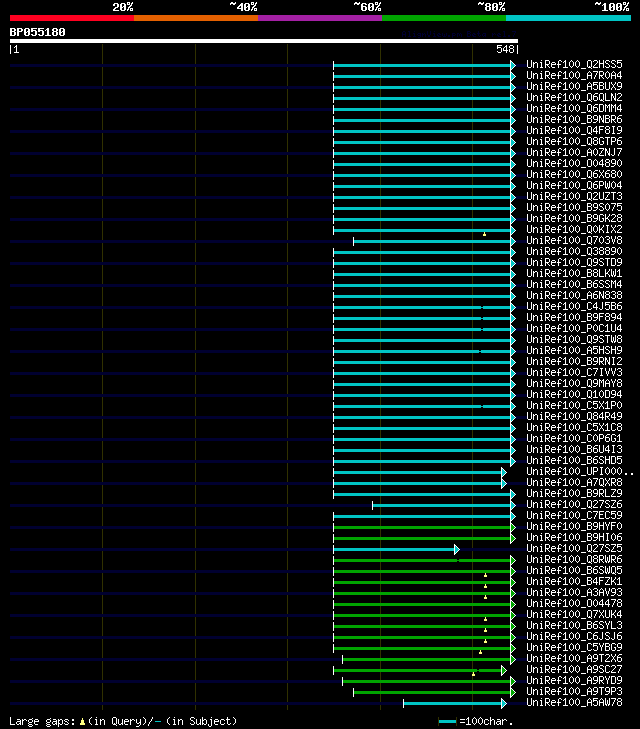The width and height of the screenshot is (640, 729).
Task: Select the UniRef100_B6SYL3 label
Action: tap(574, 625)
